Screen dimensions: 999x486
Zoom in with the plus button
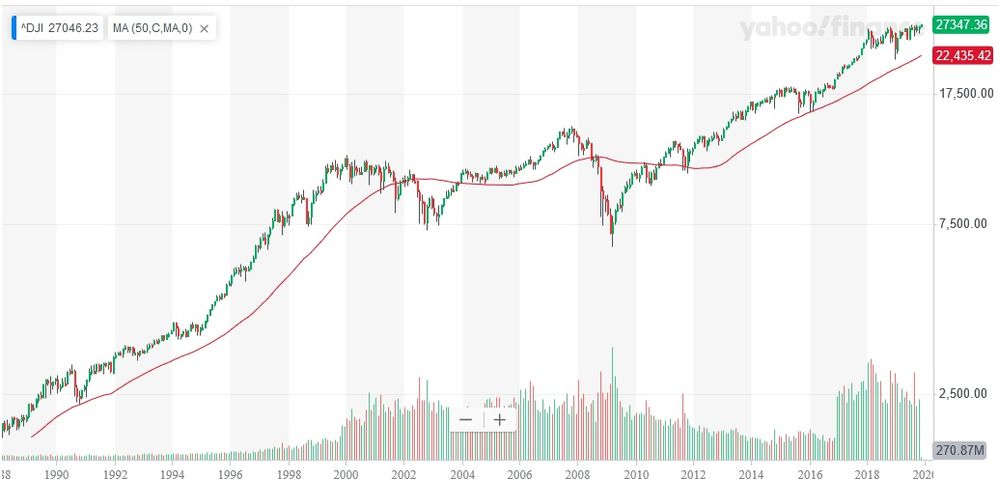[500, 420]
